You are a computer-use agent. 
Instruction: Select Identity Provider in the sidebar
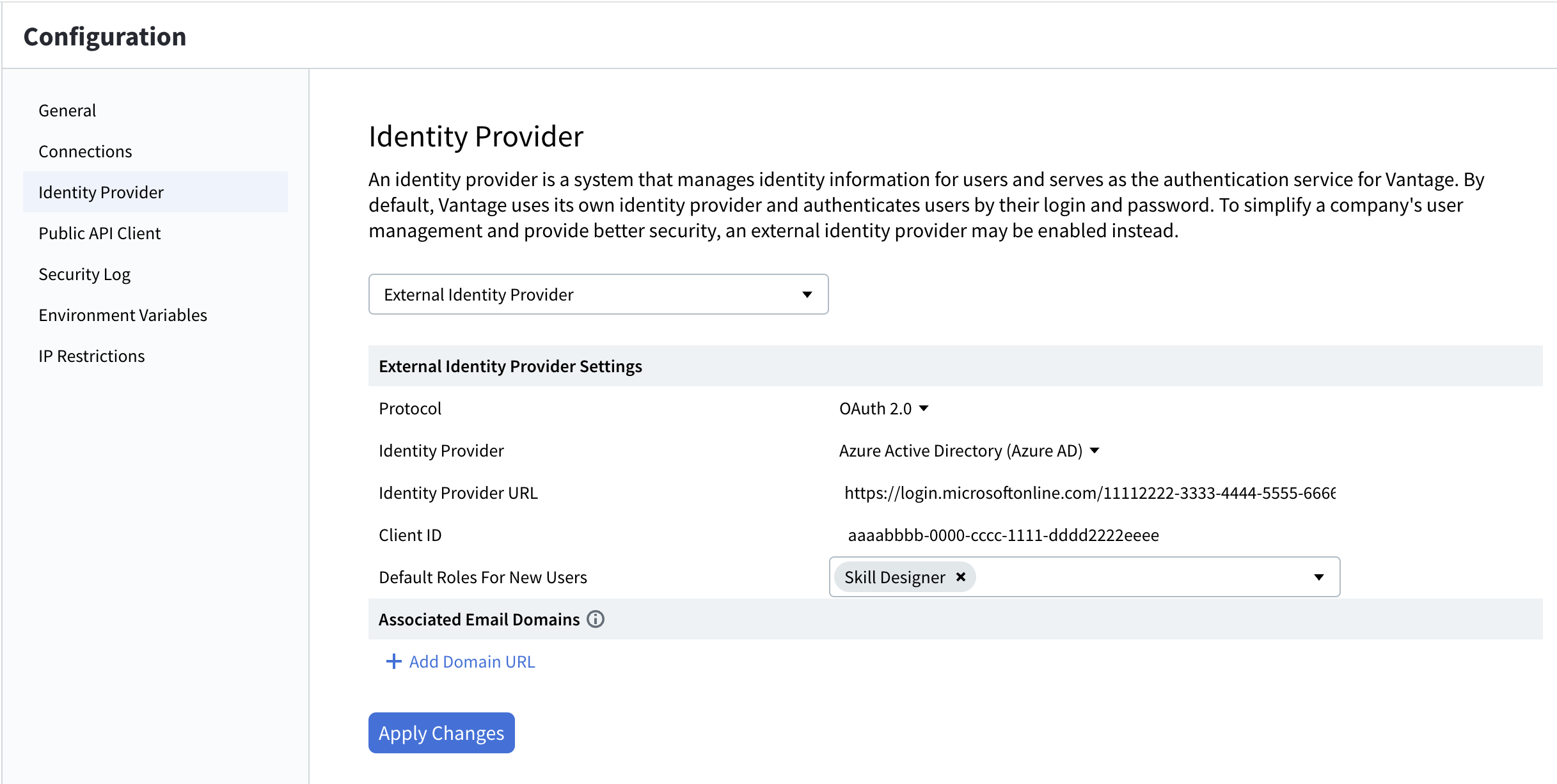click(x=155, y=192)
